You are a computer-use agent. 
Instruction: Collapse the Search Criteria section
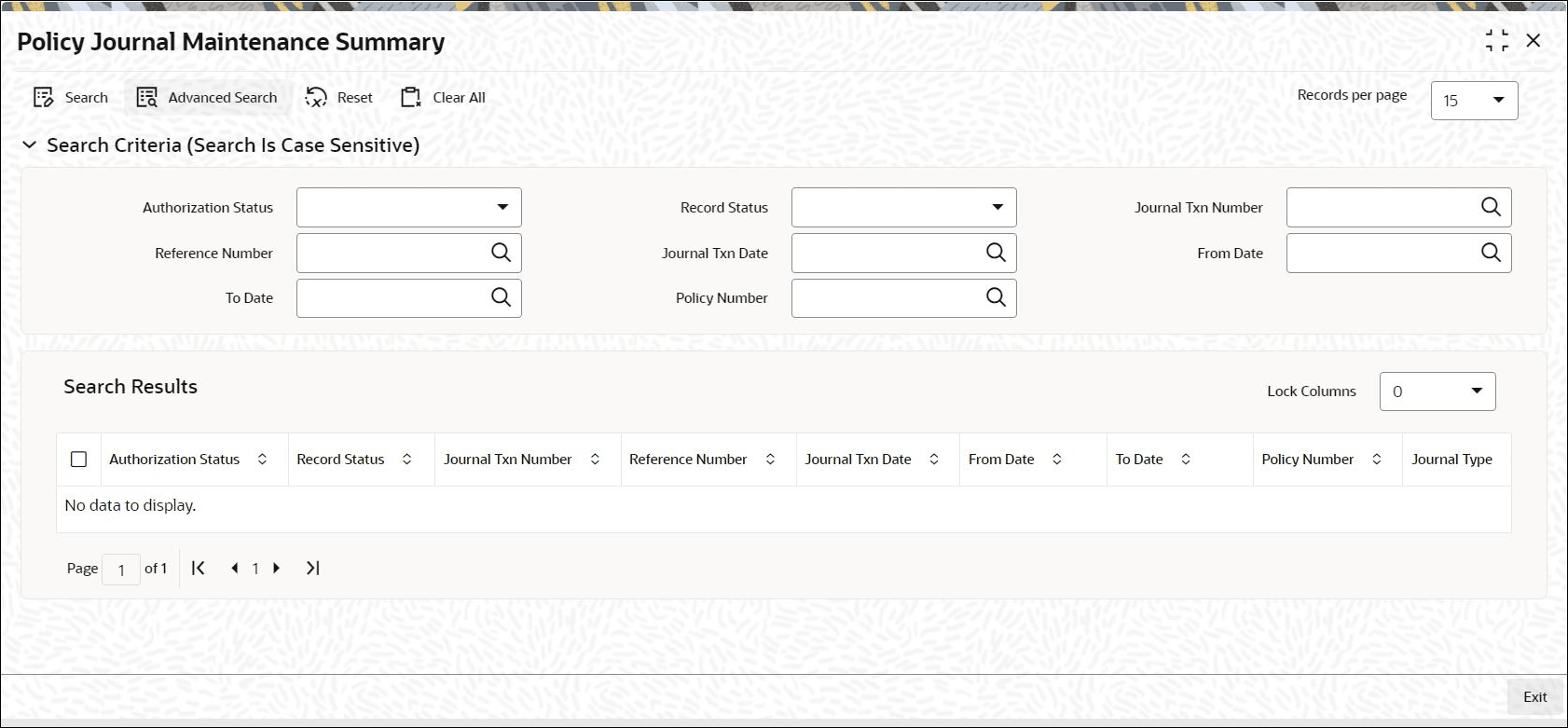(30, 145)
